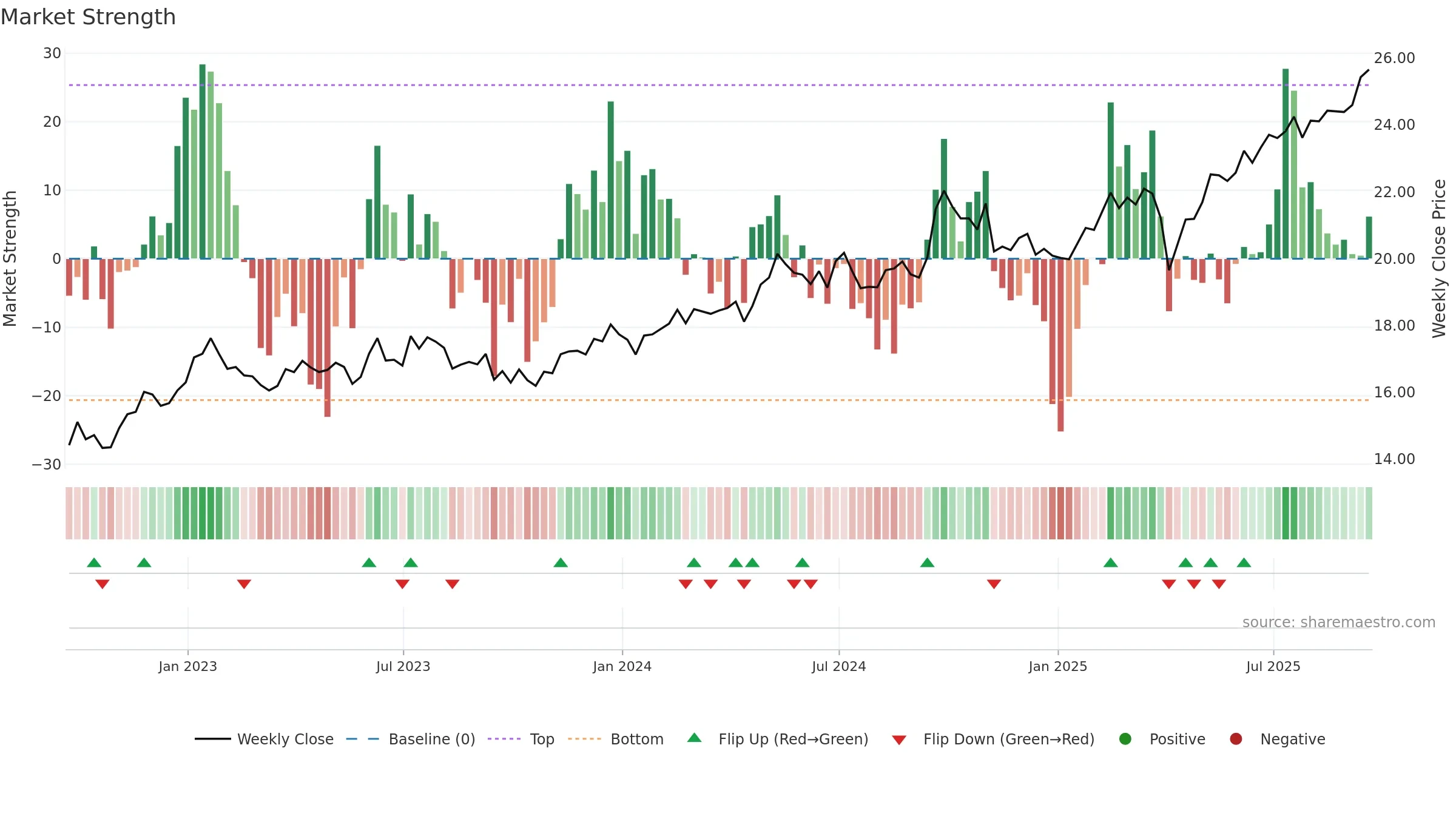Image resolution: width=1456 pixels, height=819 pixels.
Task: Click the 16.00 price axis label
Action: coord(1394,393)
